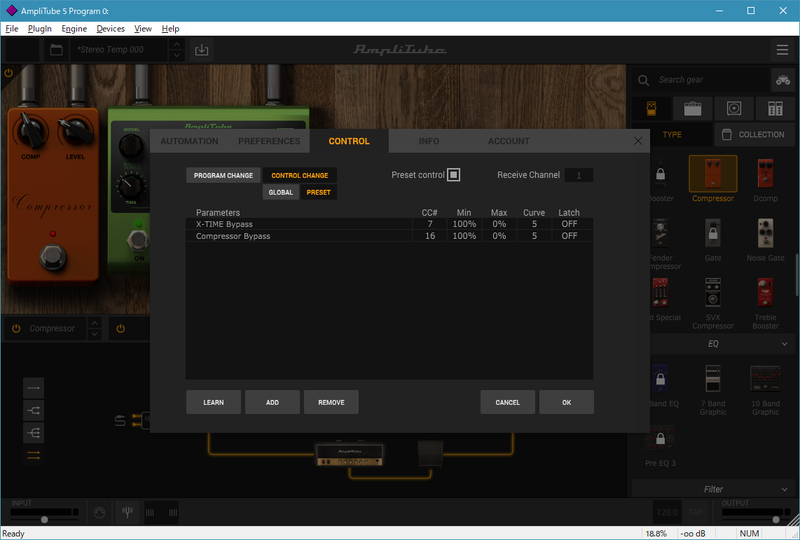Open the INFO tab
800x540 pixels.
(x=429, y=141)
